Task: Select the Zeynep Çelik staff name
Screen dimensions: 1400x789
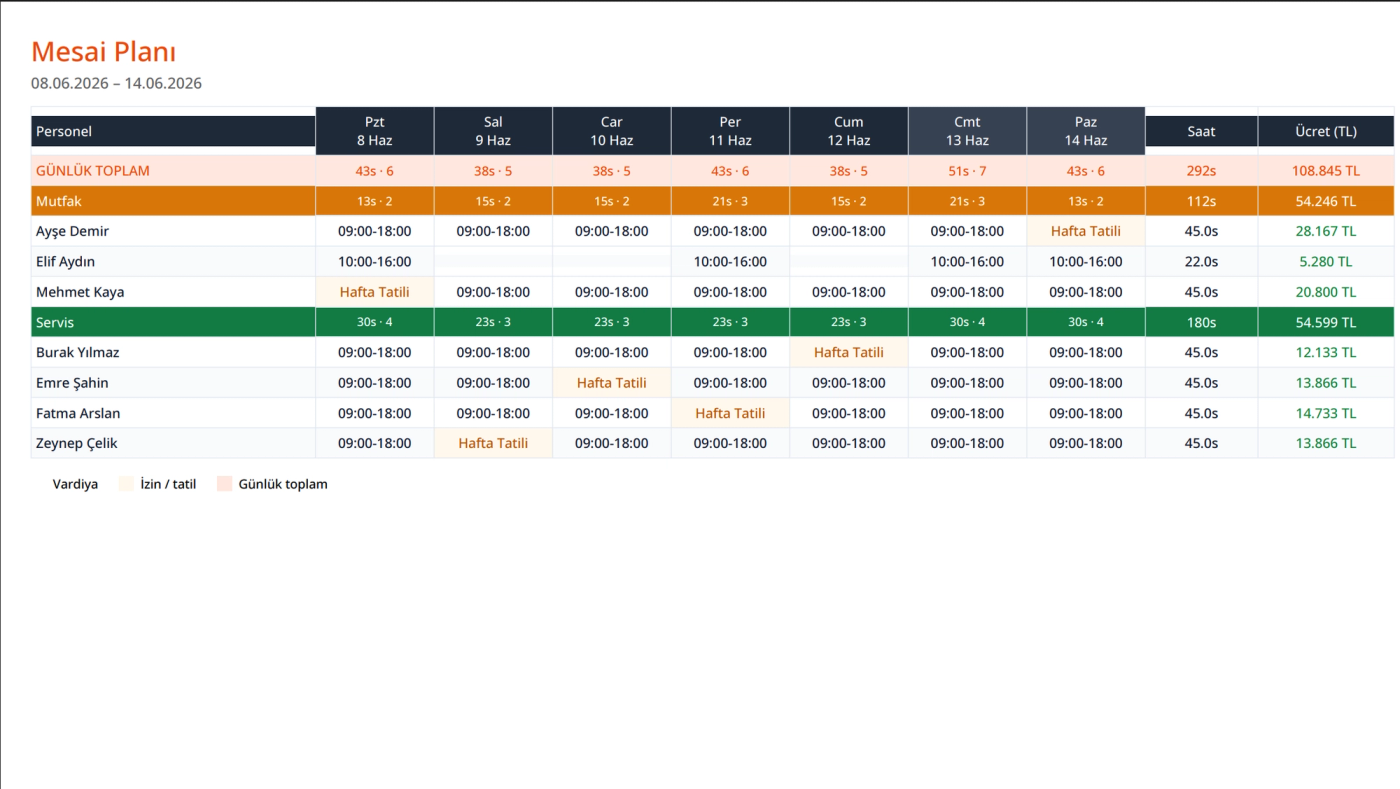Action: pos(77,443)
